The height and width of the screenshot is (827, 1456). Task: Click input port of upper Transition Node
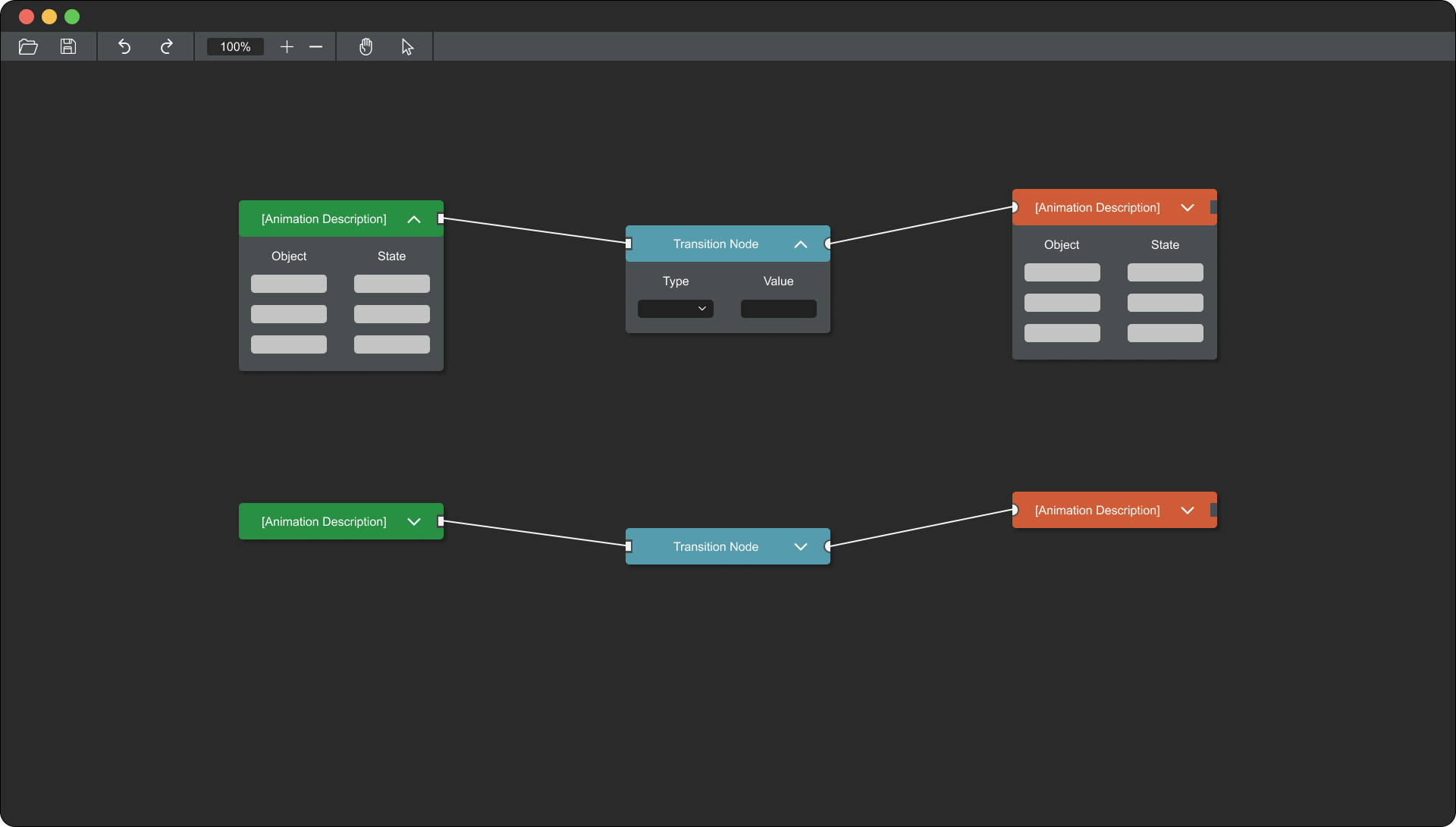629,244
